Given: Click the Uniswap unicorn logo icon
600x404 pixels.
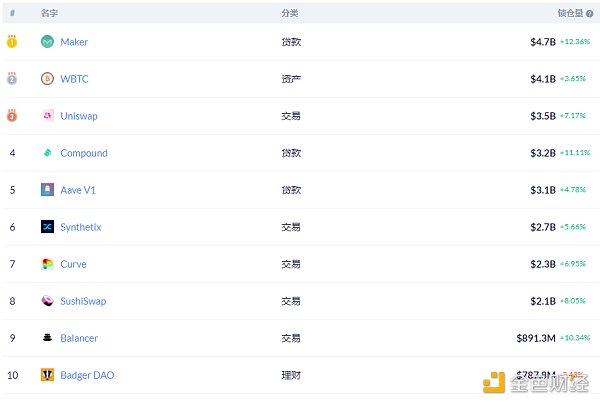Looking at the screenshot, I should pos(47,116).
